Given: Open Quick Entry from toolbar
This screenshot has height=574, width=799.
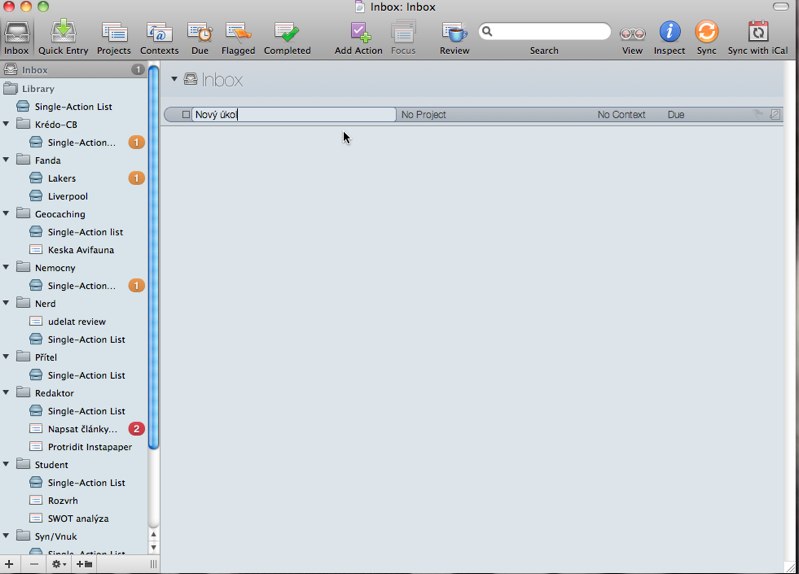Looking at the screenshot, I should click(x=63, y=38).
